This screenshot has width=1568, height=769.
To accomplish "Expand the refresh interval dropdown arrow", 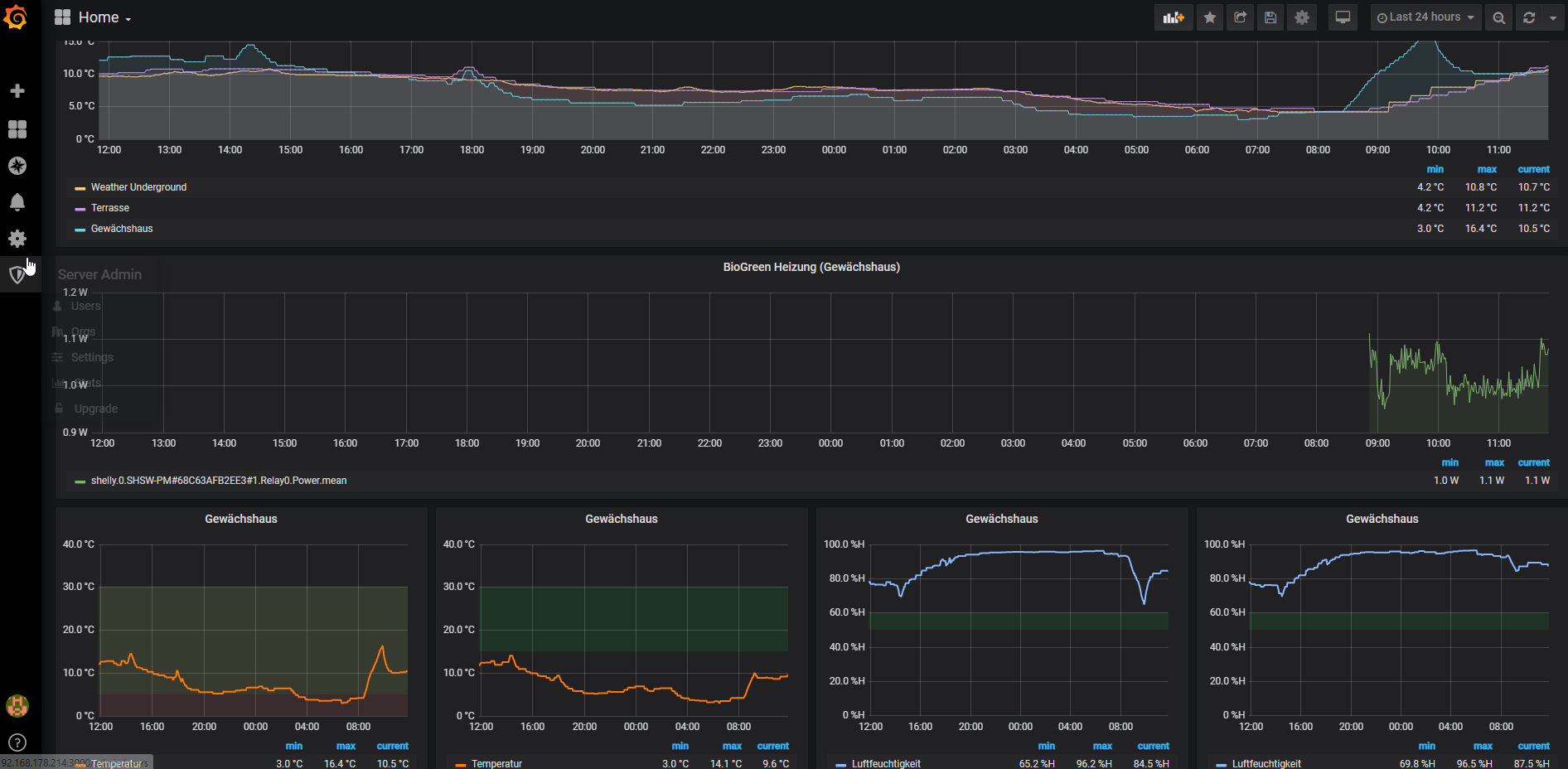I will 1553,17.
